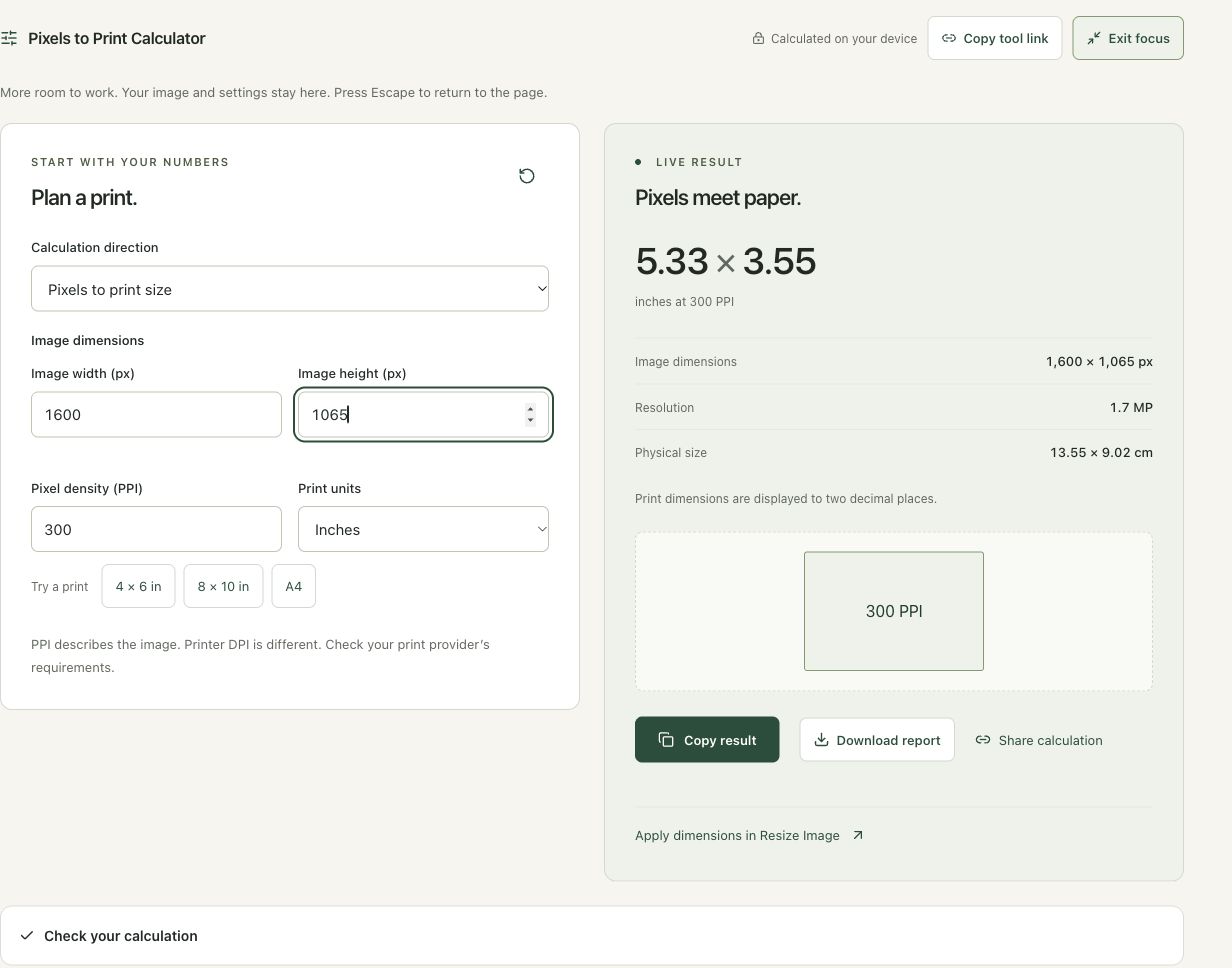Click the Image width (px) field
Screen dimensions: 1232x968
156,414
